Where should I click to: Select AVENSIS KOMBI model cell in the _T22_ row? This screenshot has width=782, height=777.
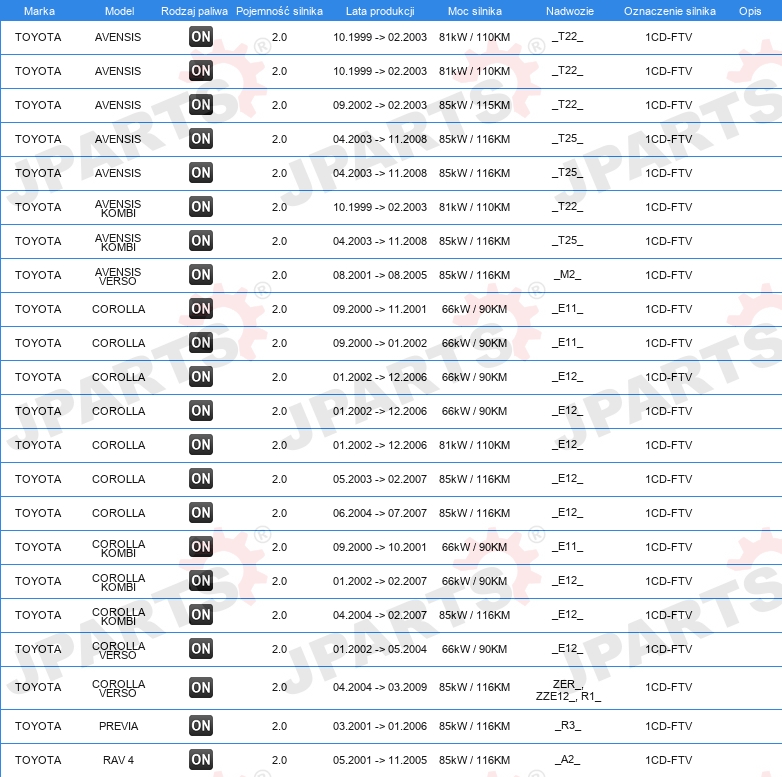(x=118, y=208)
